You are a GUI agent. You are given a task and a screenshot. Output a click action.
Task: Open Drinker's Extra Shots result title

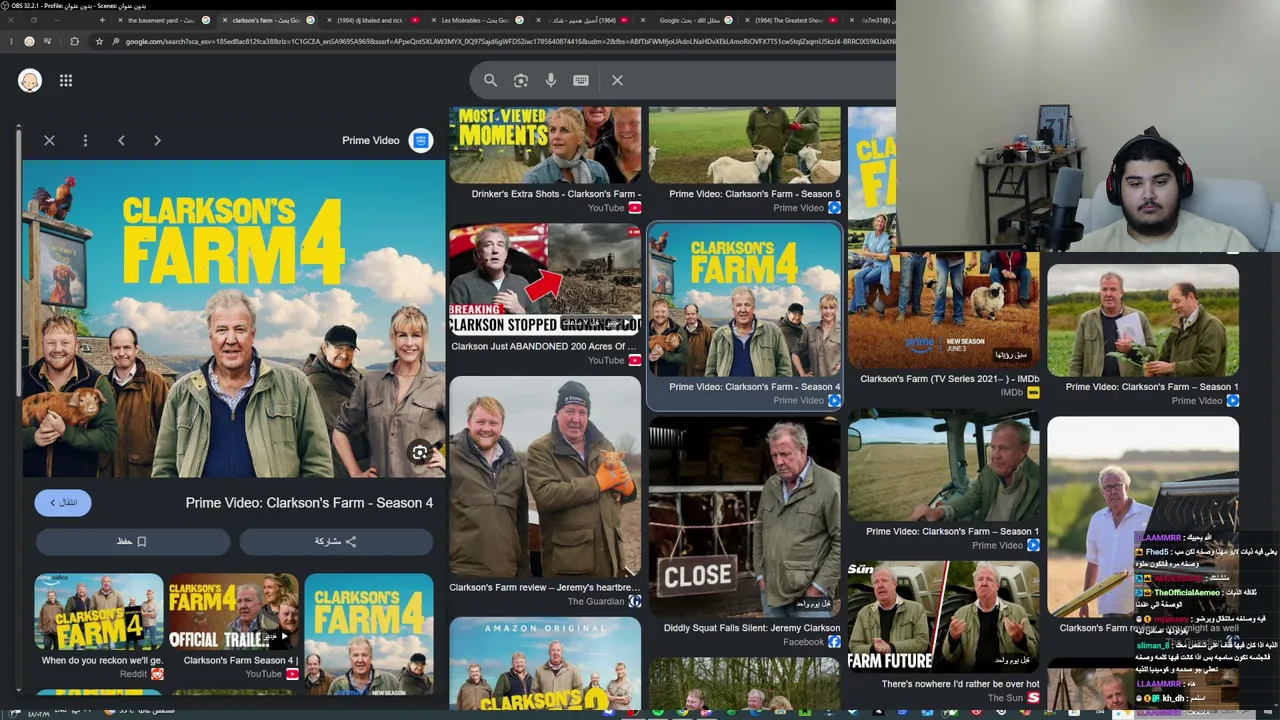tap(556, 194)
